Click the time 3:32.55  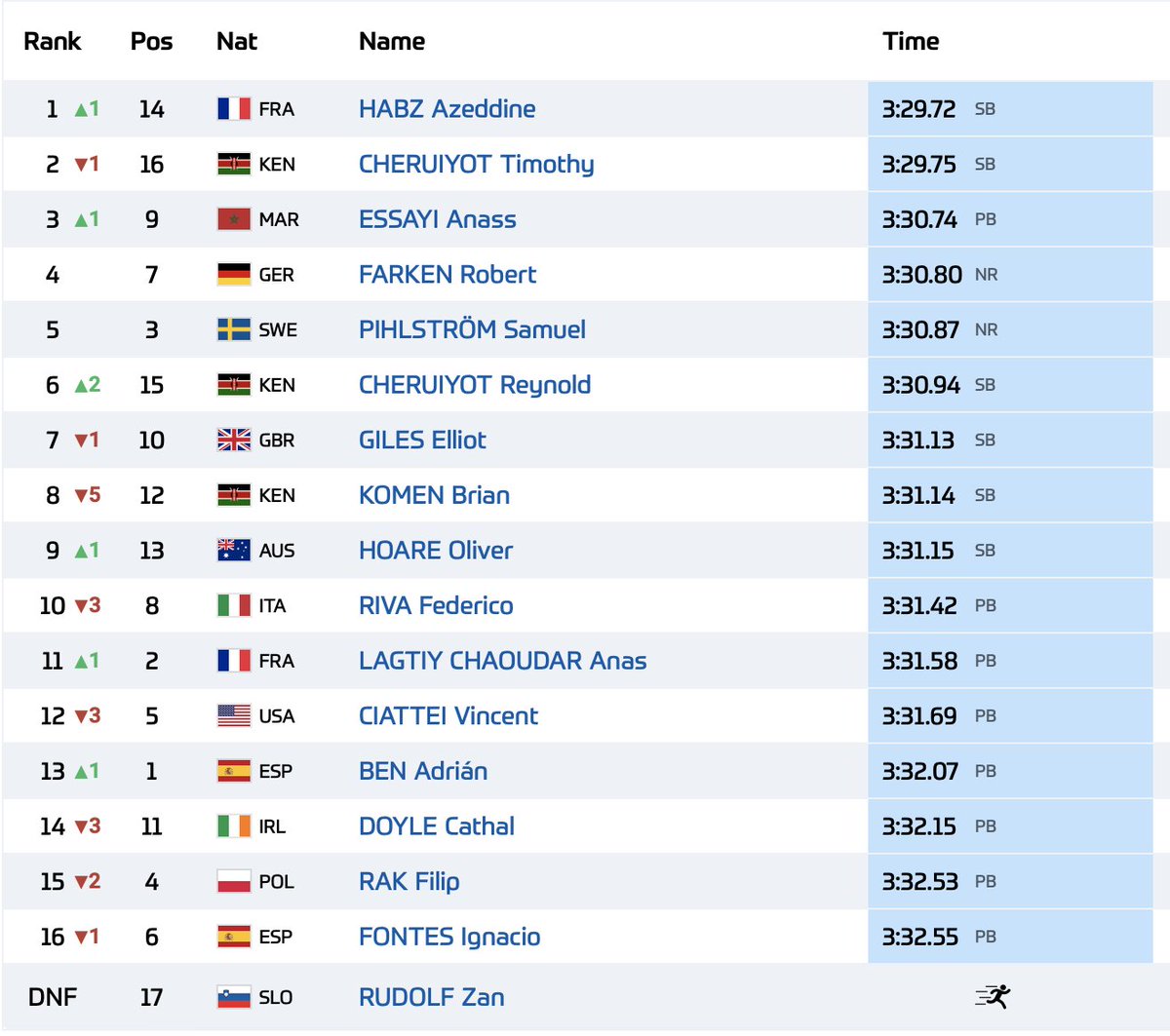point(919,937)
